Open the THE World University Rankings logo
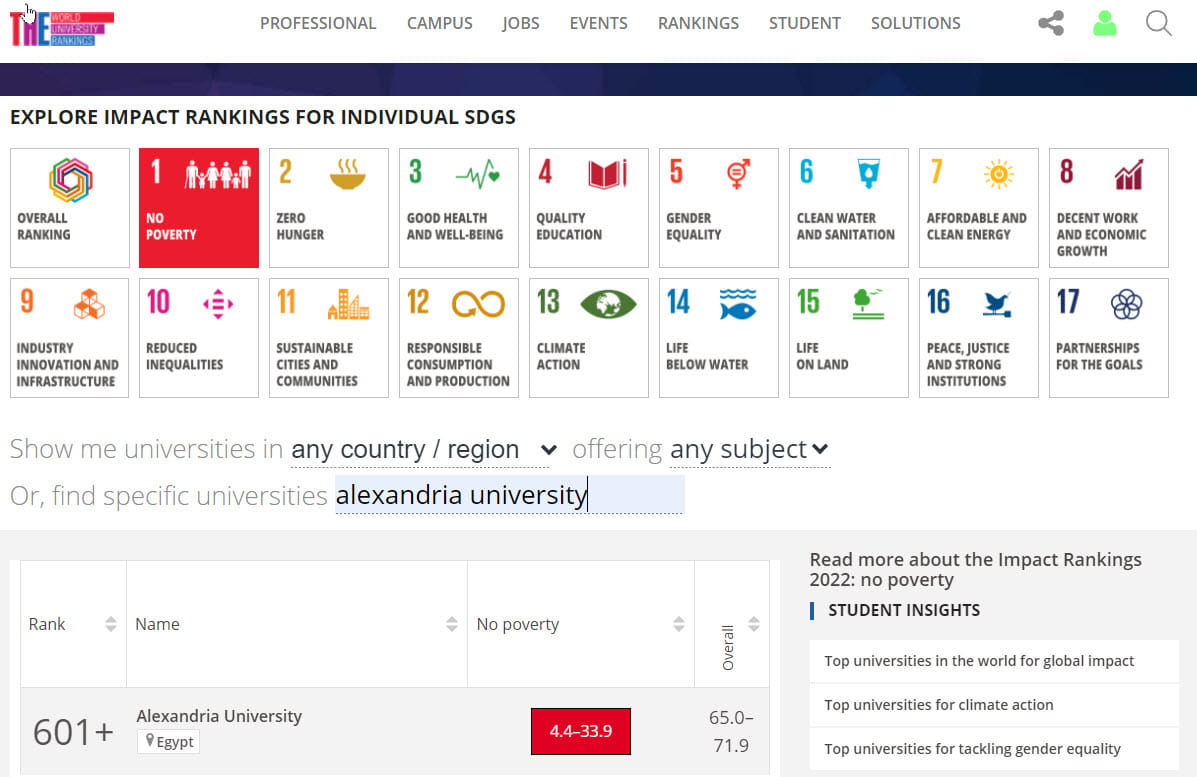Image resolution: width=1197 pixels, height=777 pixels. [x=62, y=29]
